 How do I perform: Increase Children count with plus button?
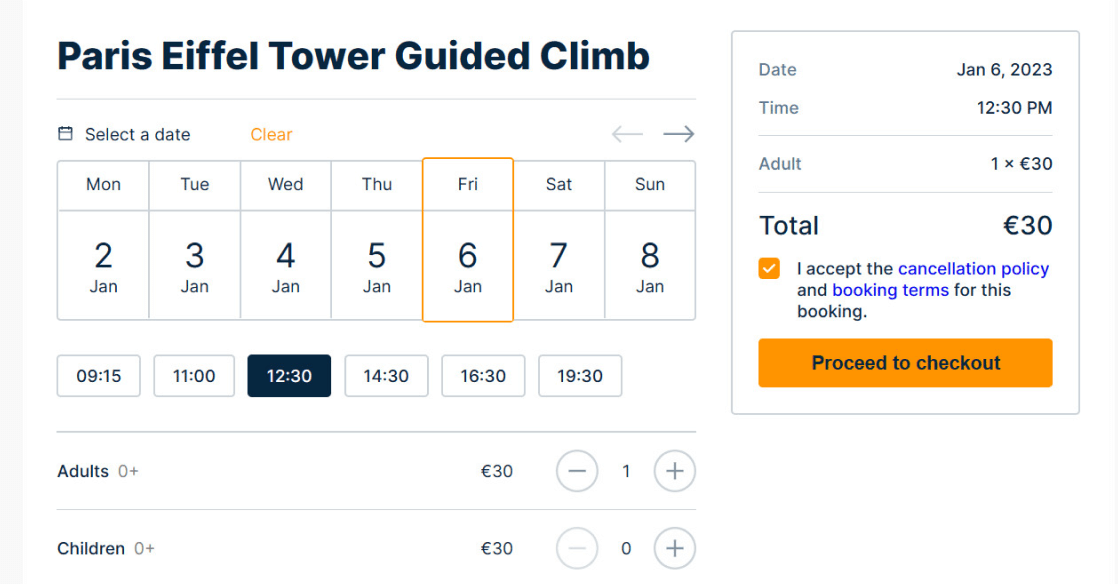click(675, 548)
